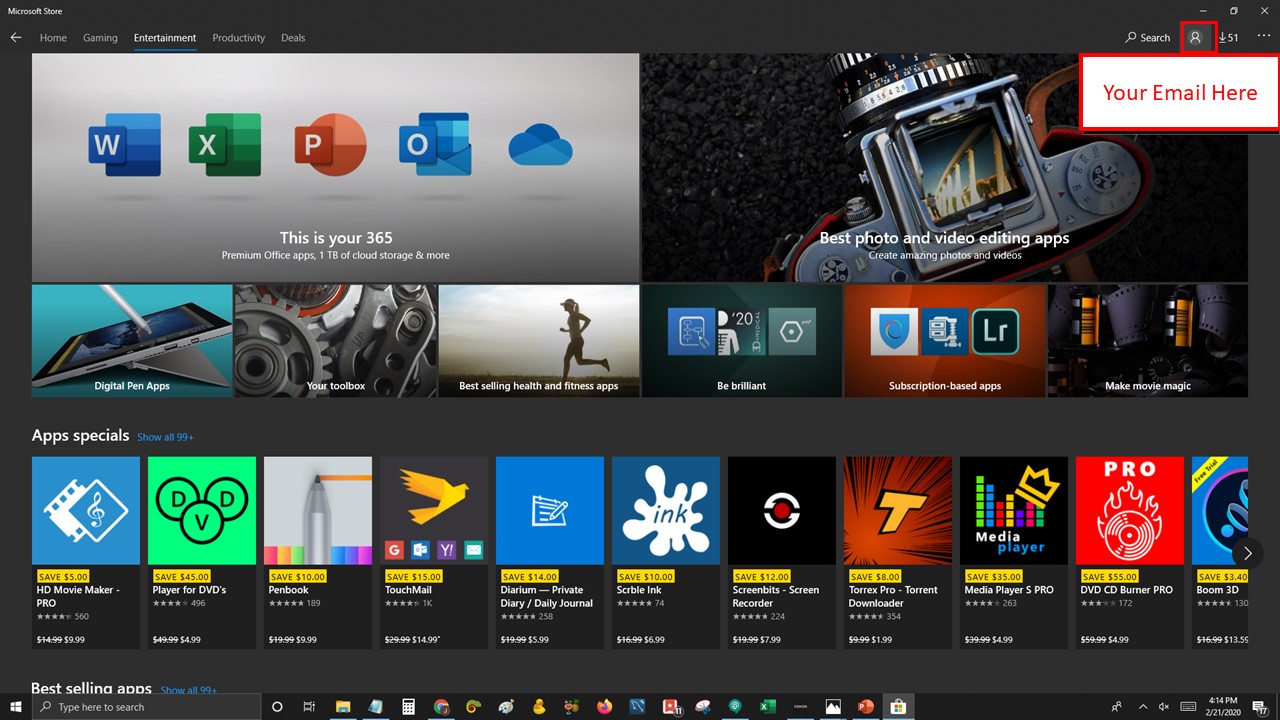Image resolution: width=1280 pixels, height=720 pixels.
Task: Show hidden system tray icons
Action: 1143,707
